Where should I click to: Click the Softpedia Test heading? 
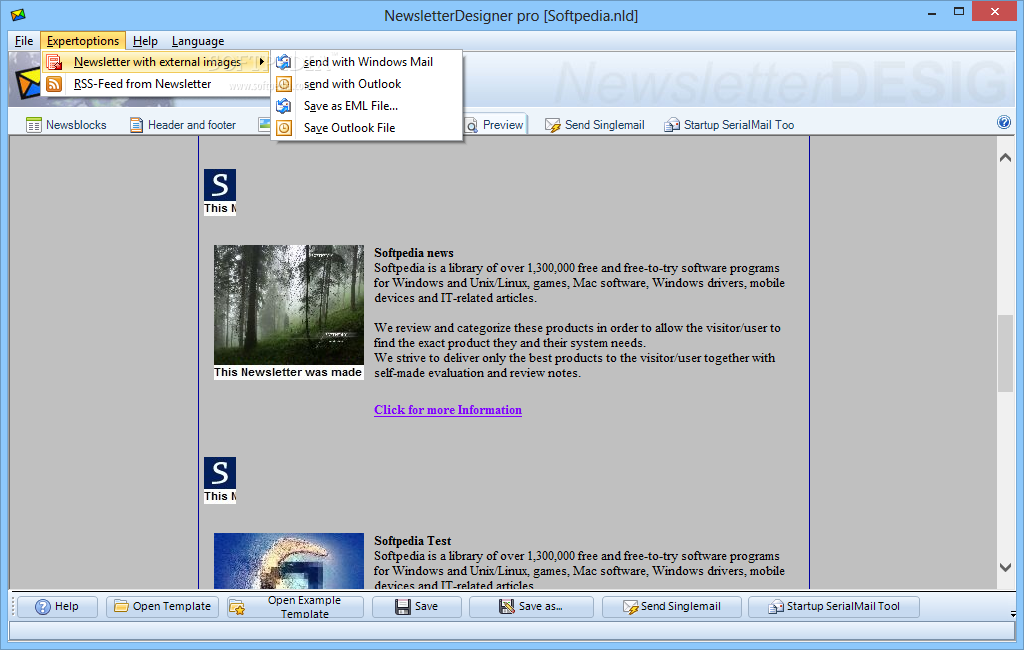pyautogui.click(x=413, y=541)
